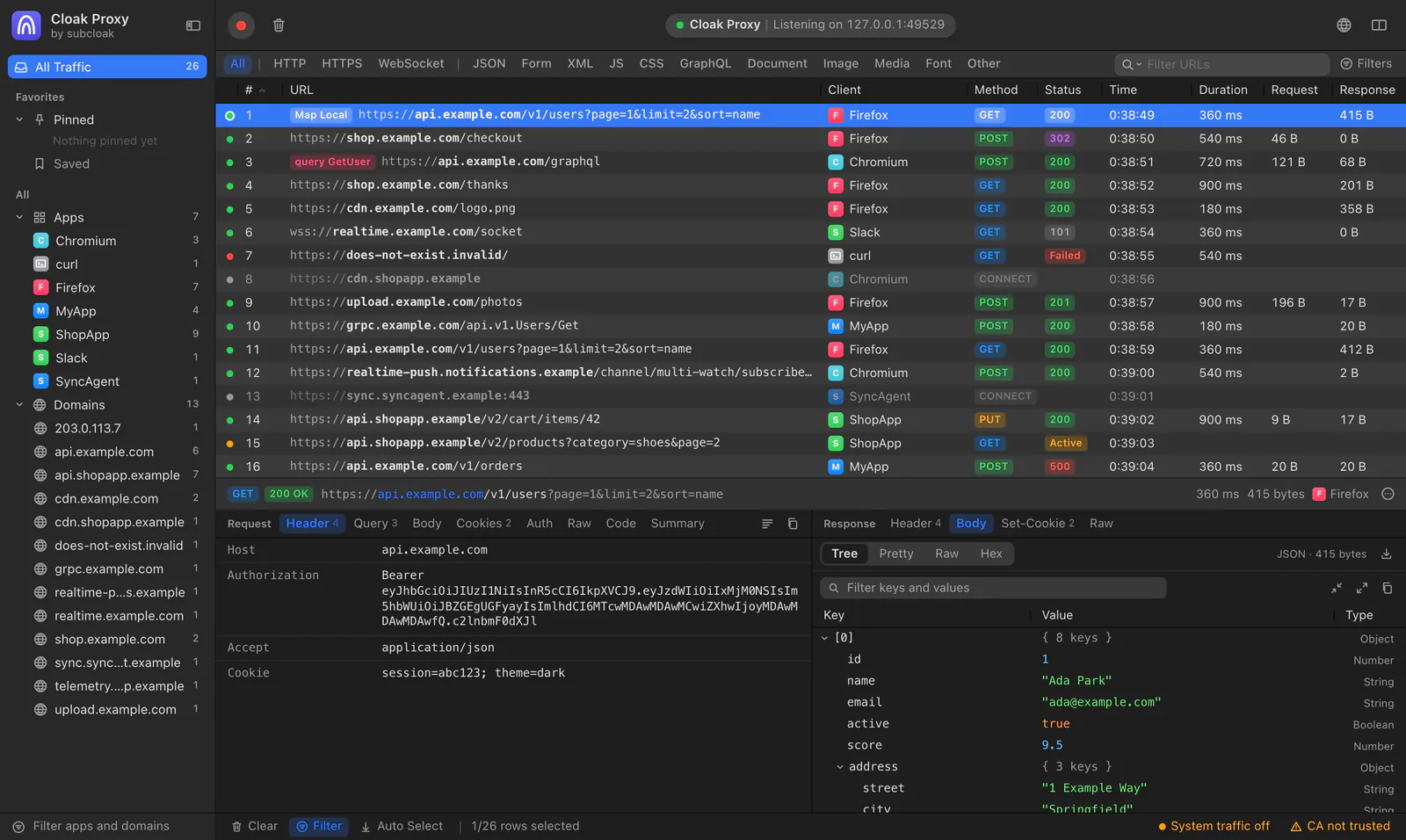Screen dimensions: 1406x840
Task: Toggle word wrap icon in request pane
Action: pos(767,524)
